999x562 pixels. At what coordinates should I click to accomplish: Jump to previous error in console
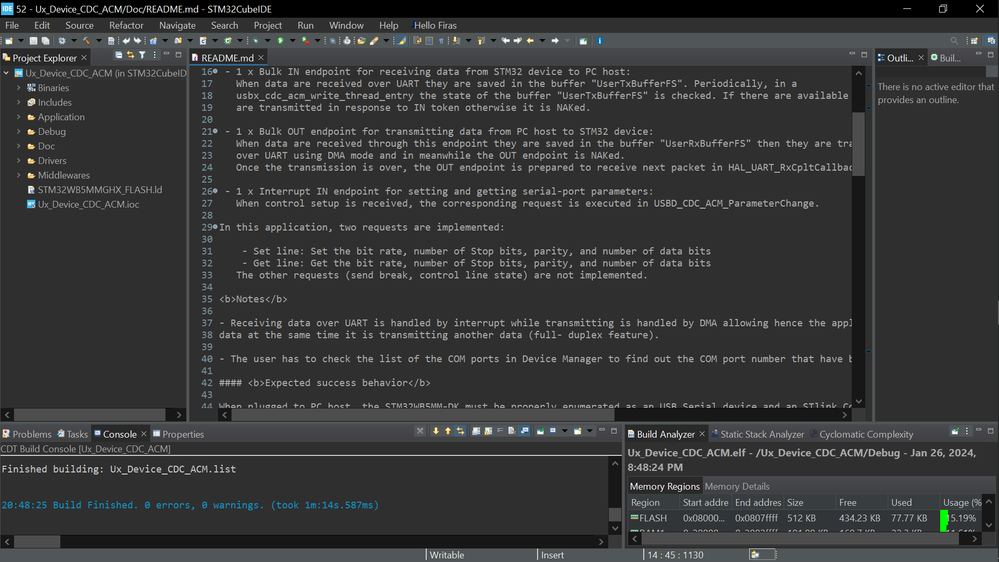448,431
